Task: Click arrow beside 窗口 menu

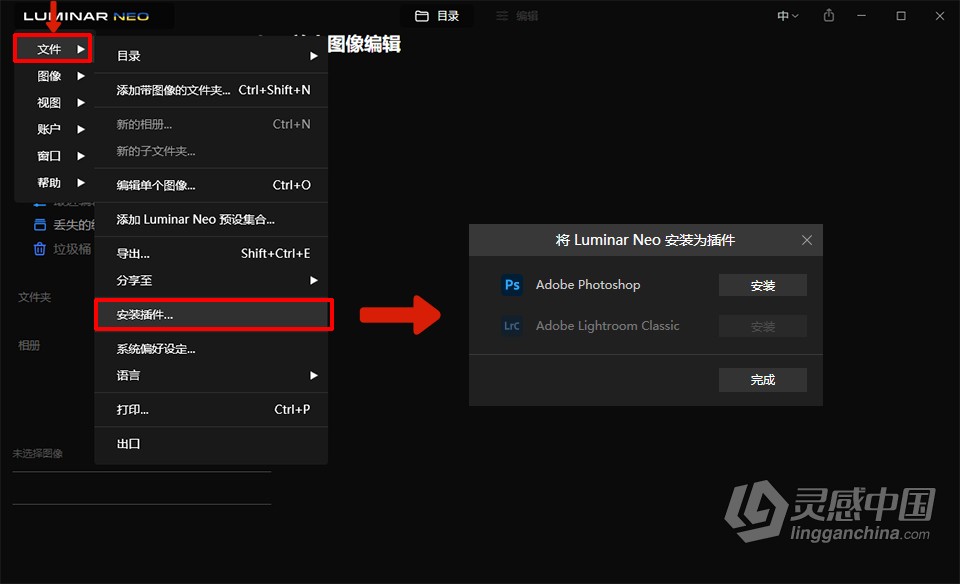Action: pos(81,156)
